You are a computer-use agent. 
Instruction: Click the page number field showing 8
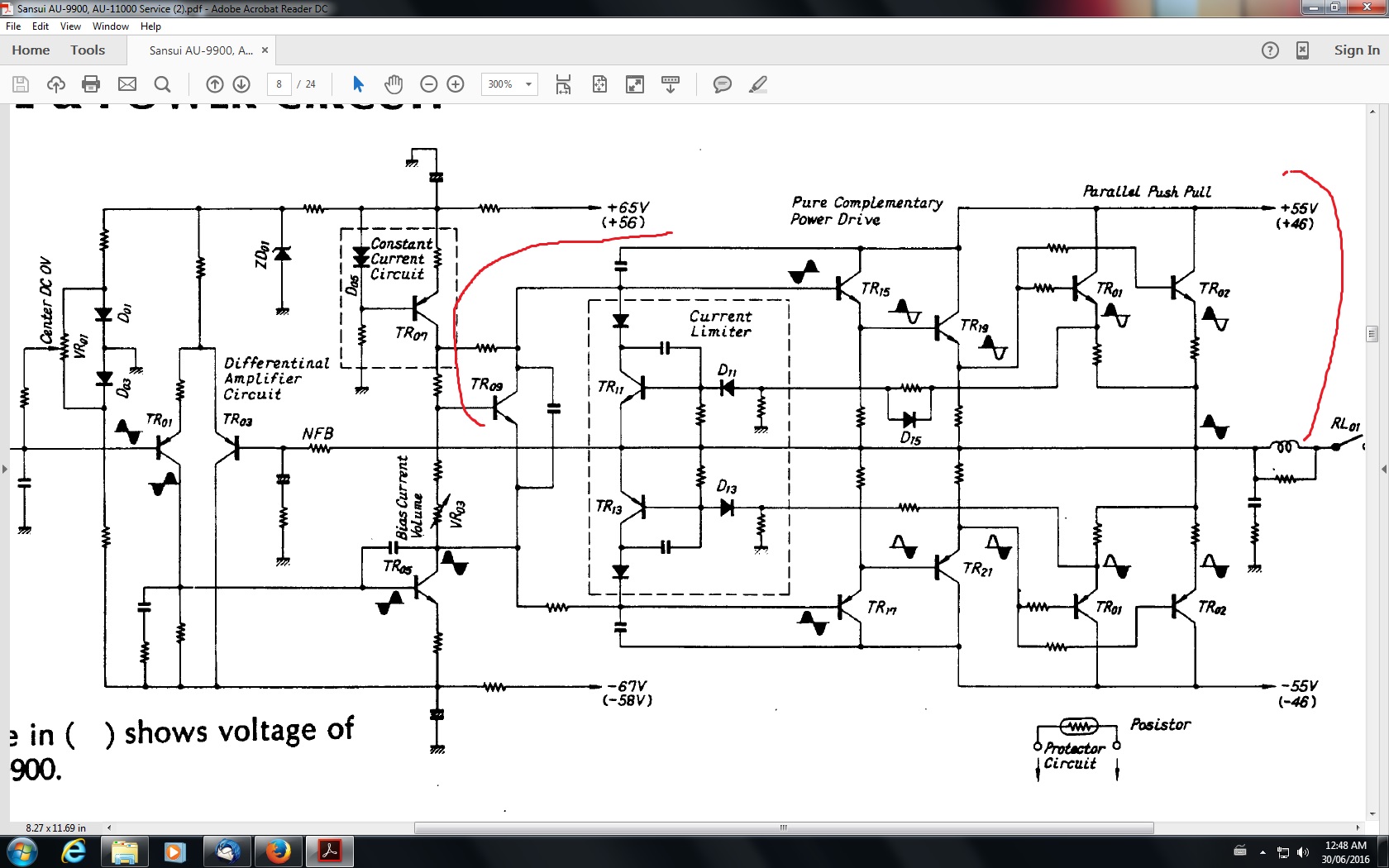click(279, 84)
